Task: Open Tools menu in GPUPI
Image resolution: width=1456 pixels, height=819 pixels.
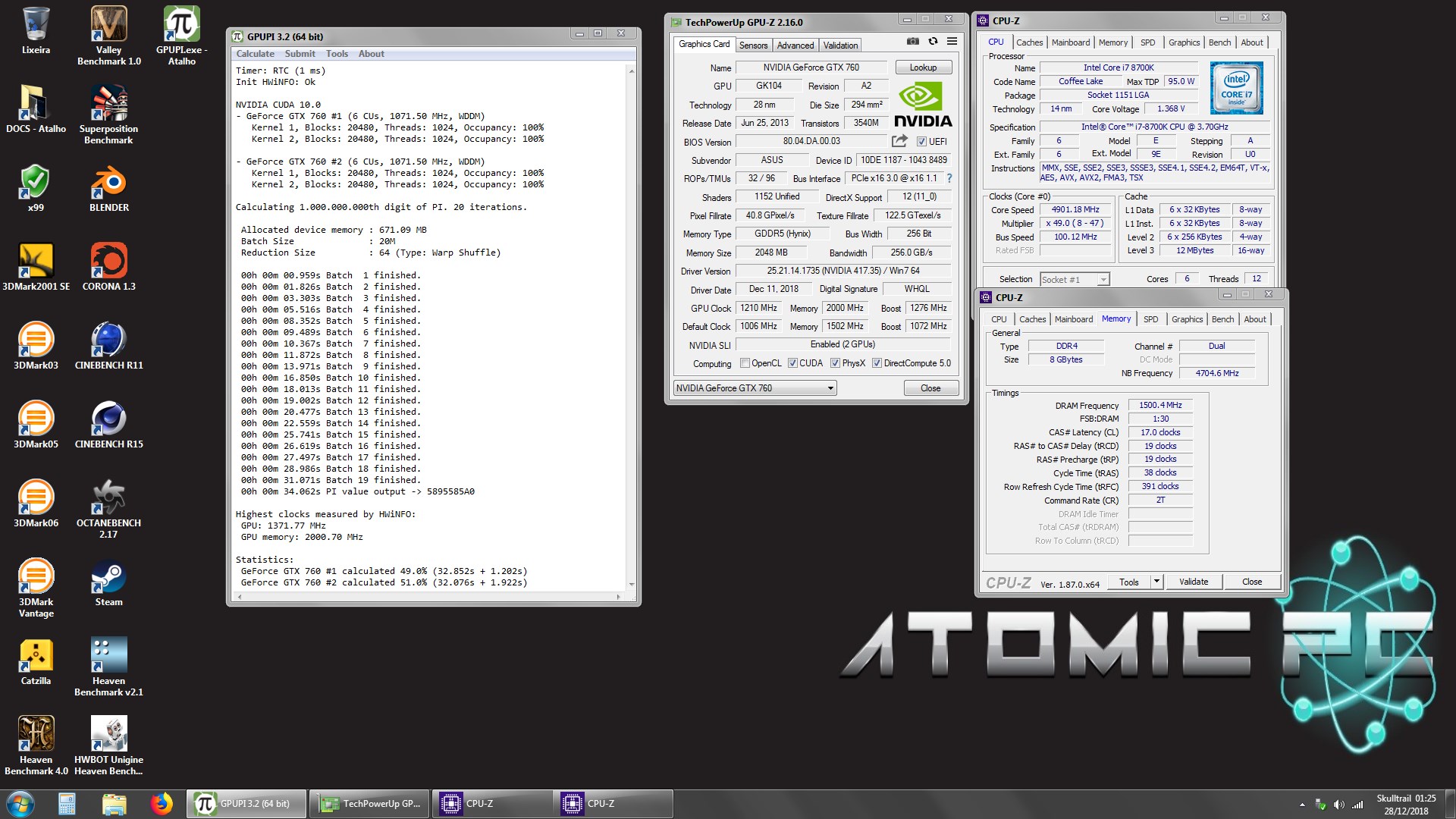Action: click(337, 54)
